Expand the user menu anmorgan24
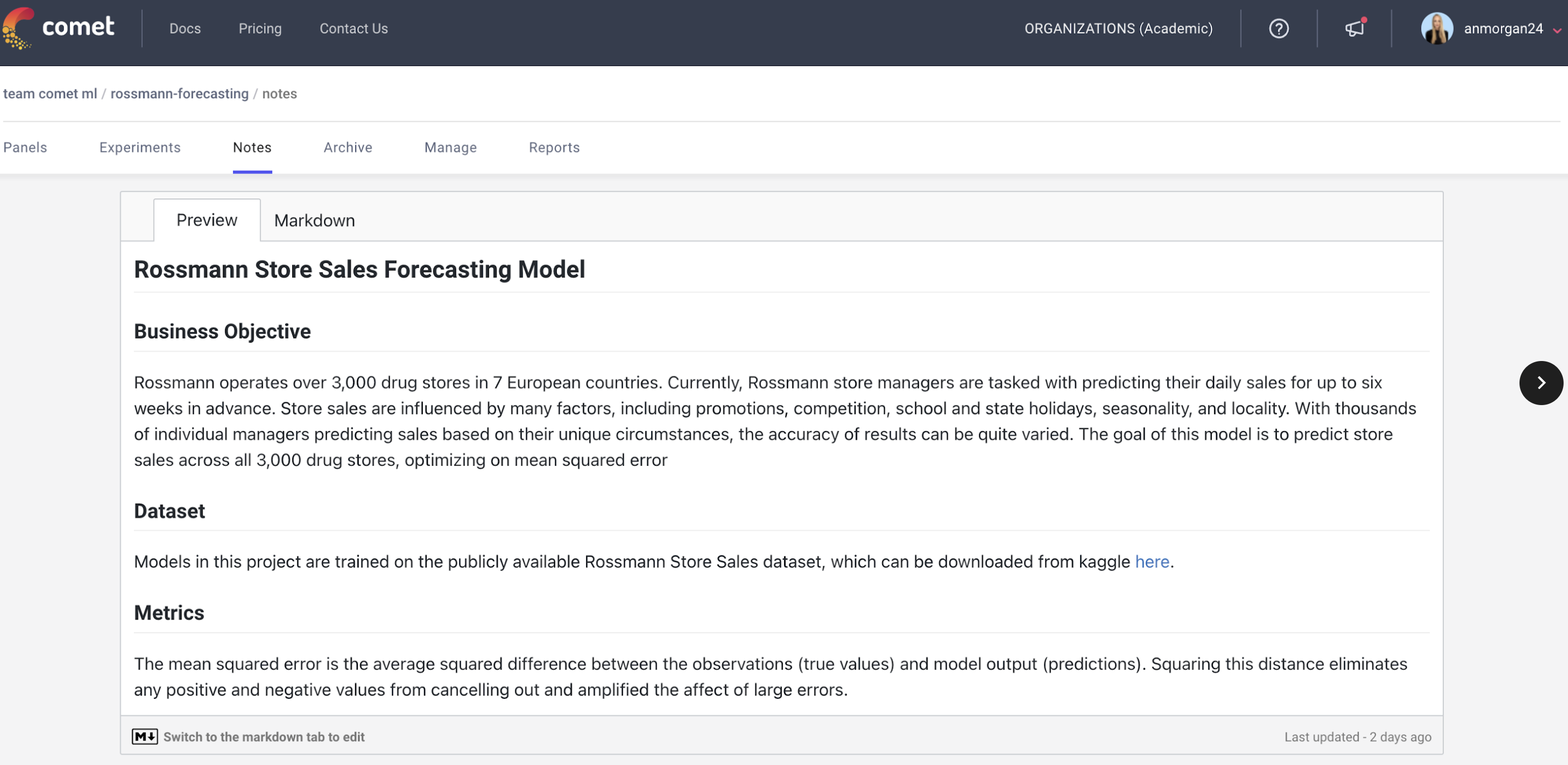Viewport: 1568px width, 765px height. [x=1490, y=27]
